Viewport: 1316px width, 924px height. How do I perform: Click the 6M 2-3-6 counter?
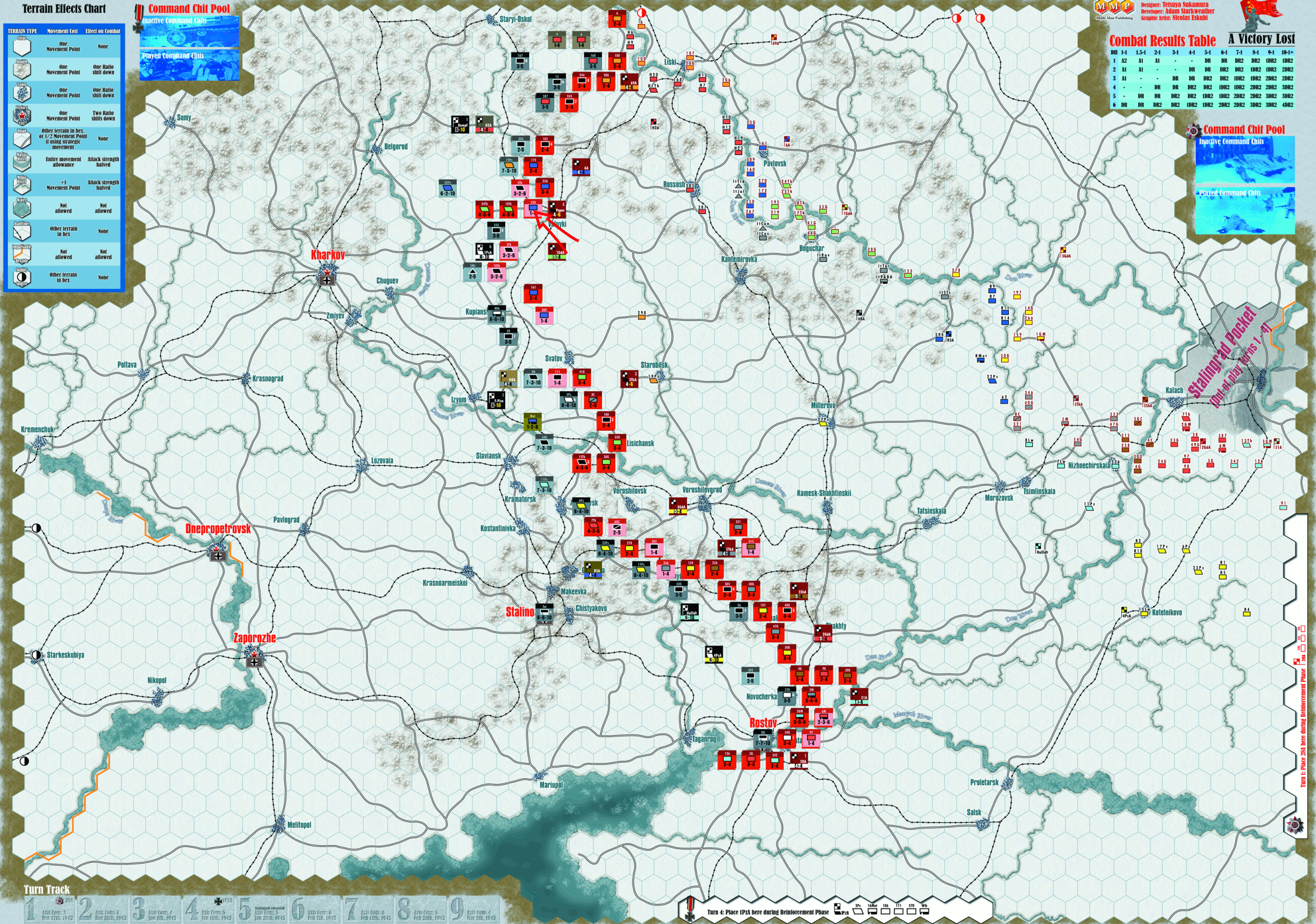pos(824,717)
